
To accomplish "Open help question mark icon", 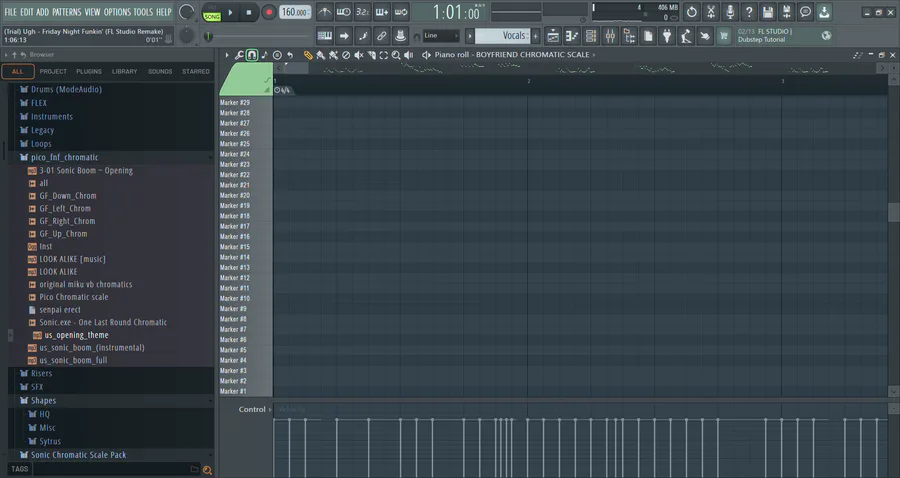I will click(749, 11).
